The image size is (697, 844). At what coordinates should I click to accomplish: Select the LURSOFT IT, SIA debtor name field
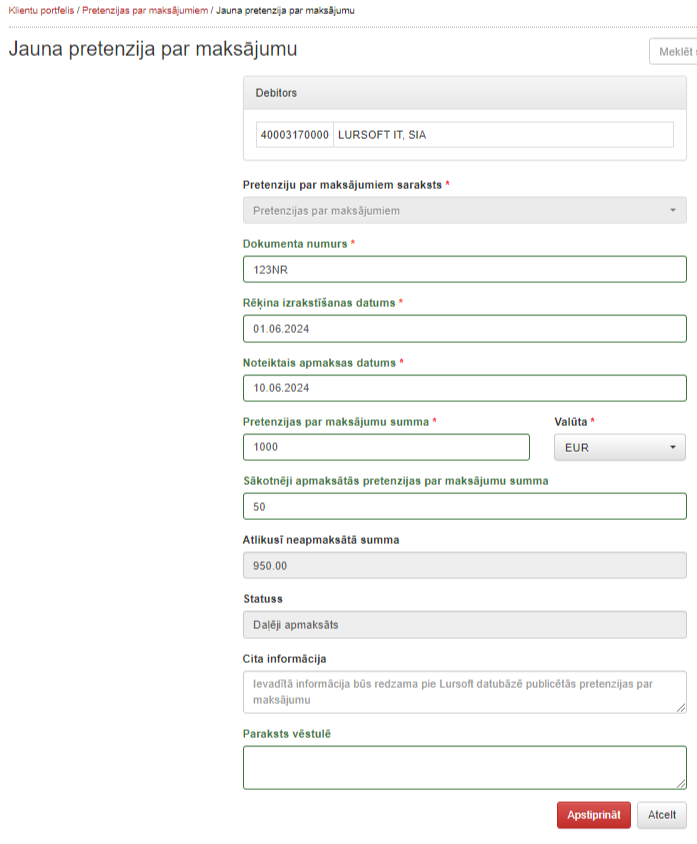coord(503,135)
